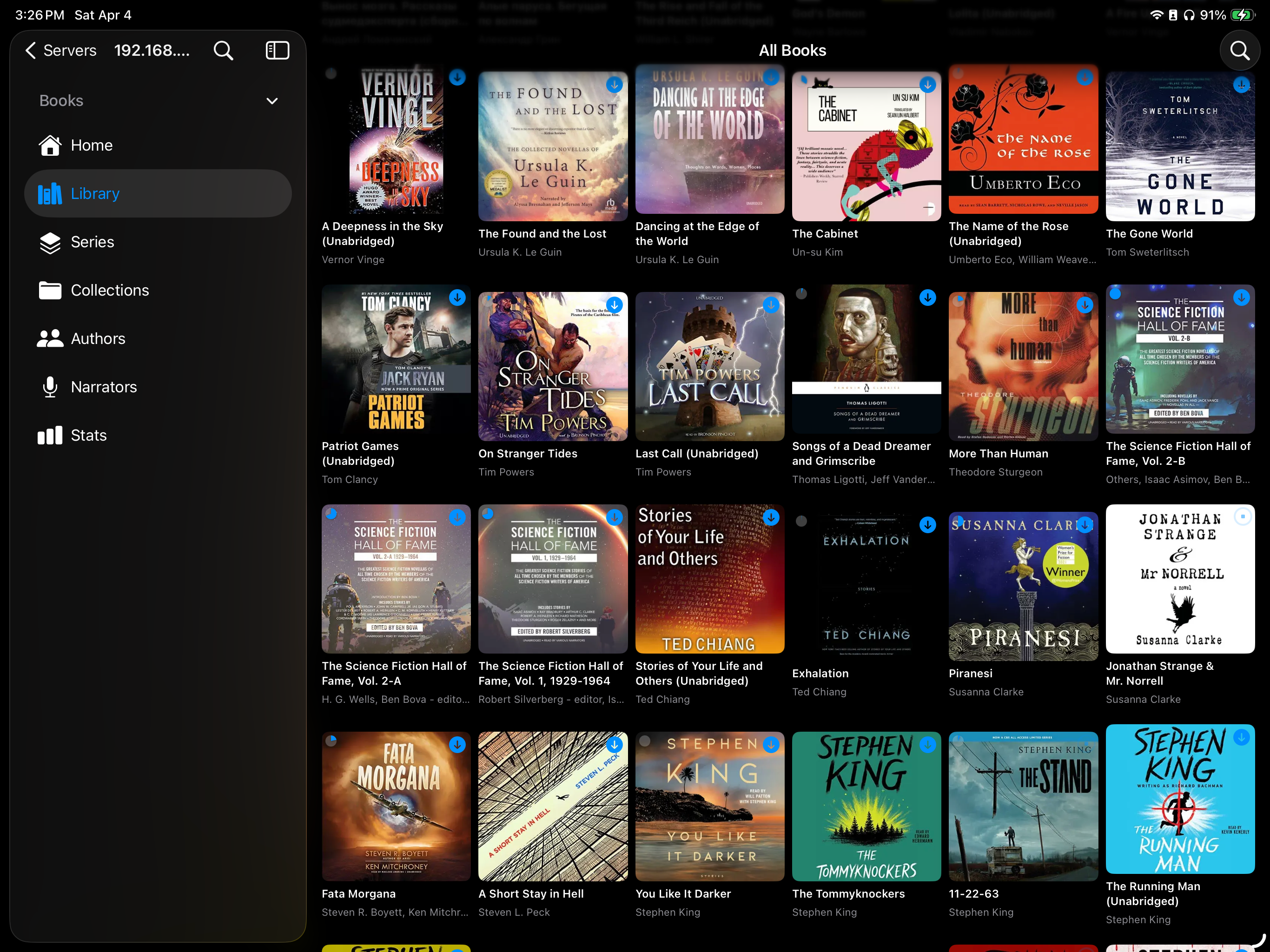Open title On Stranger Tides
Image resolution: width=1270 pixels, height=952 pixels.
pos(528,454)
